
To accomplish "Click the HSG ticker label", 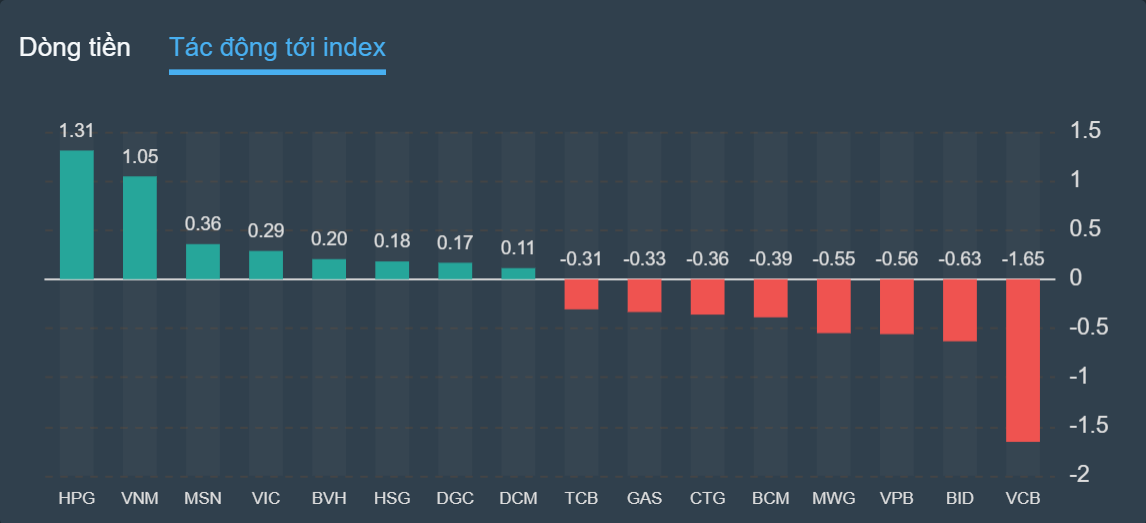I will coord(392,497).
